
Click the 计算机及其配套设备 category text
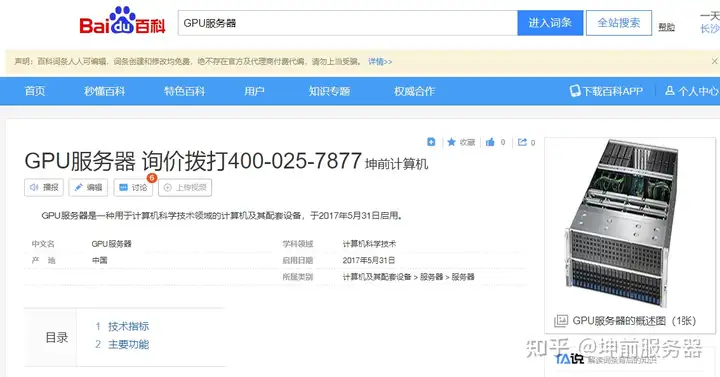click(x=377, y=277)
